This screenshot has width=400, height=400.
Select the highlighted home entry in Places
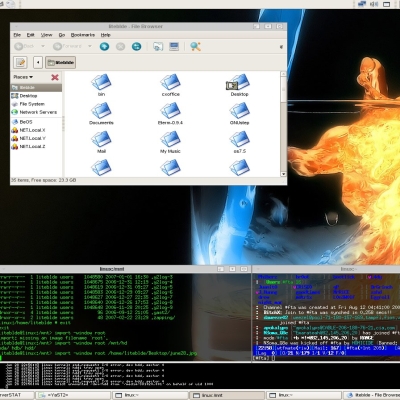pos(36,88)
